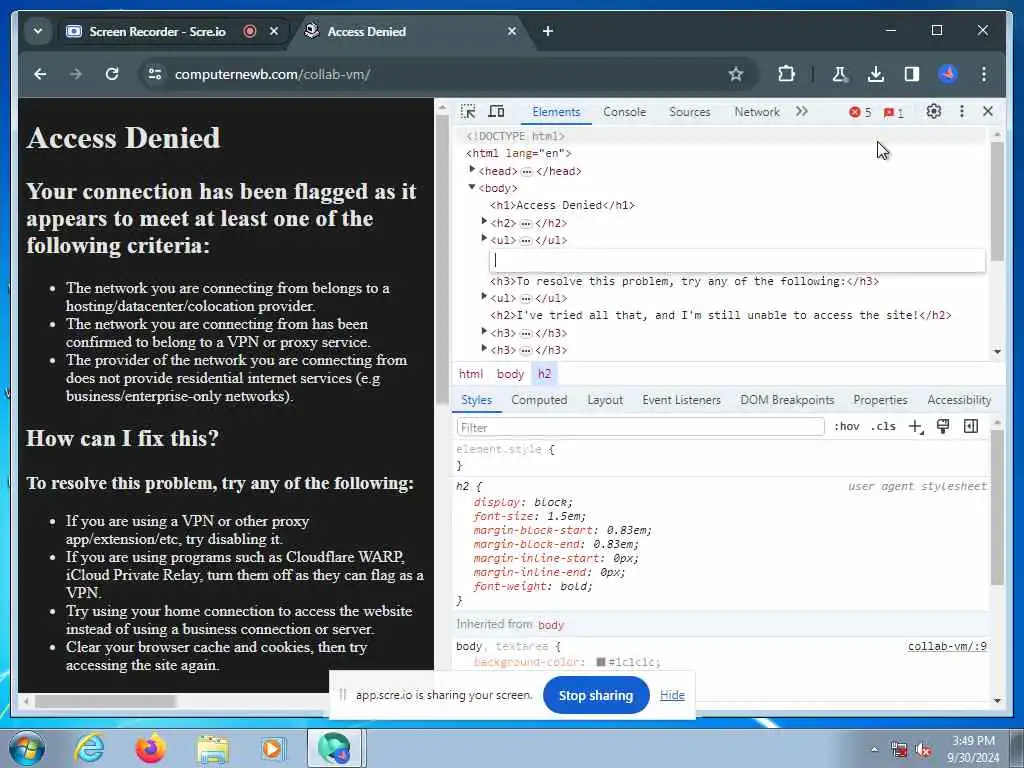Select the inspect element picker tool
The image size is (1024, 768).
click(468, 112)
